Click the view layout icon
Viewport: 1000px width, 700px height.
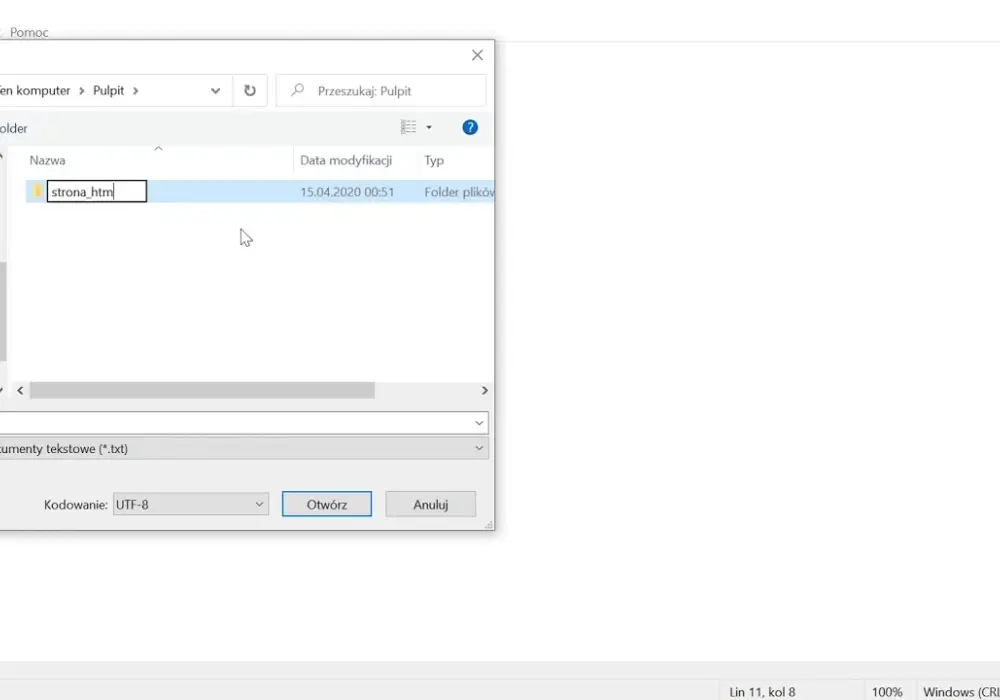pyautogui.click(x=408, y=128)
